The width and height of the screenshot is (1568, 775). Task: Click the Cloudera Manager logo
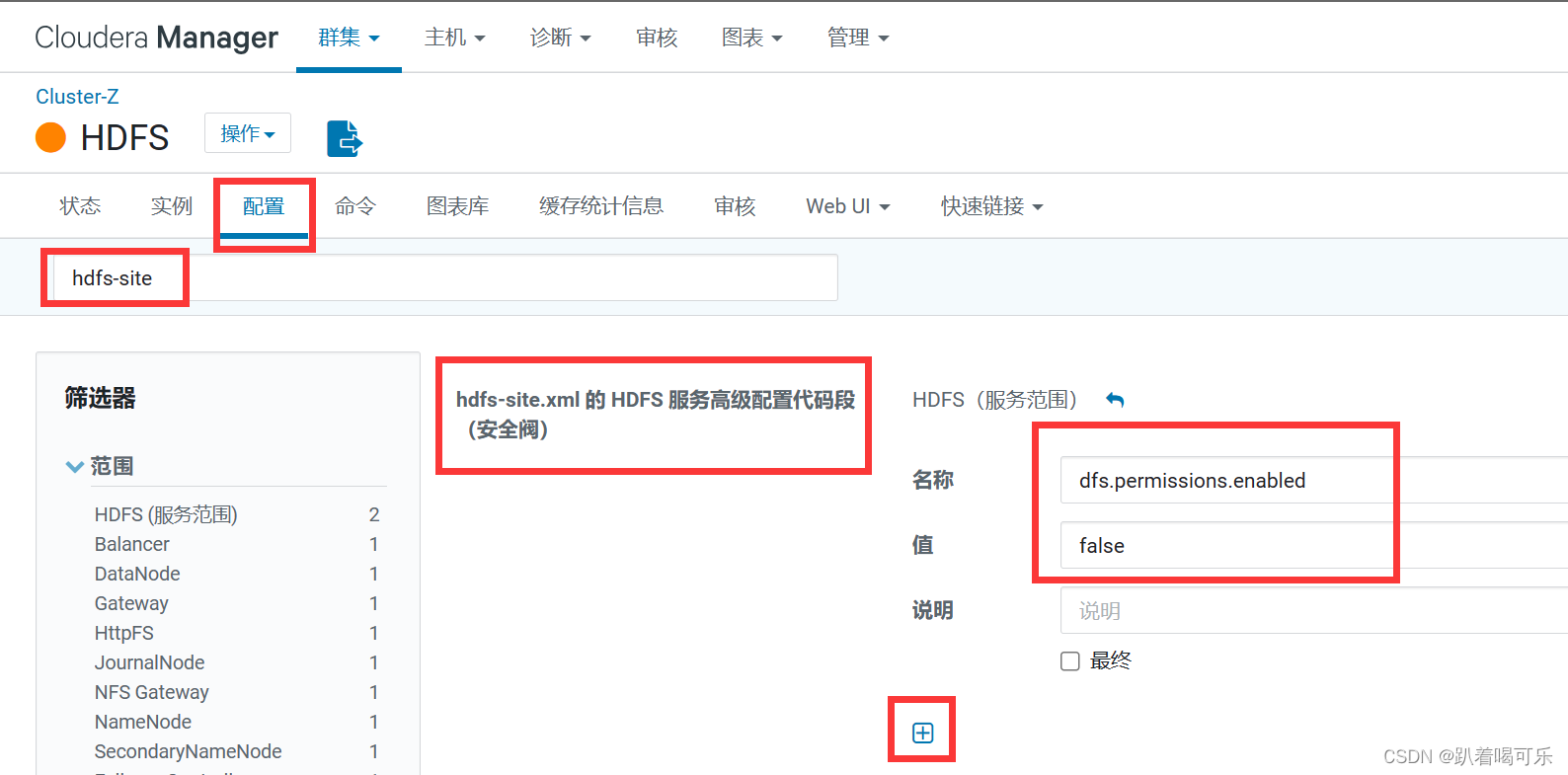click(156, 38)
